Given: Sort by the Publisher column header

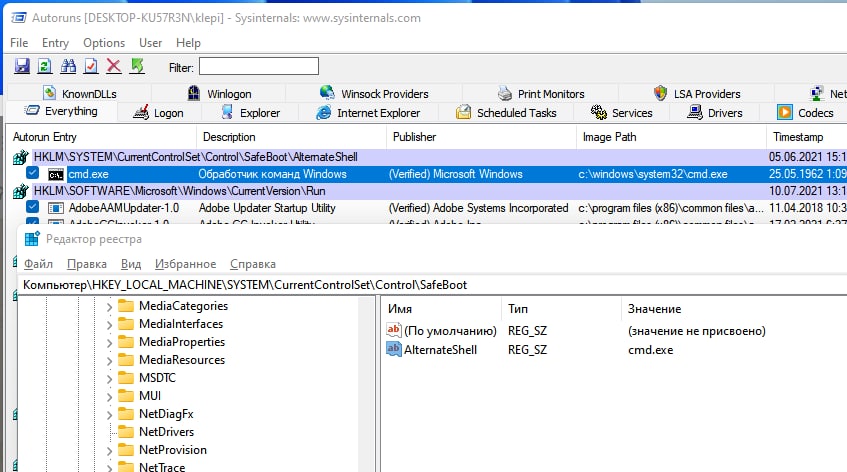Looking at the screenshot, I should (482, 137).
